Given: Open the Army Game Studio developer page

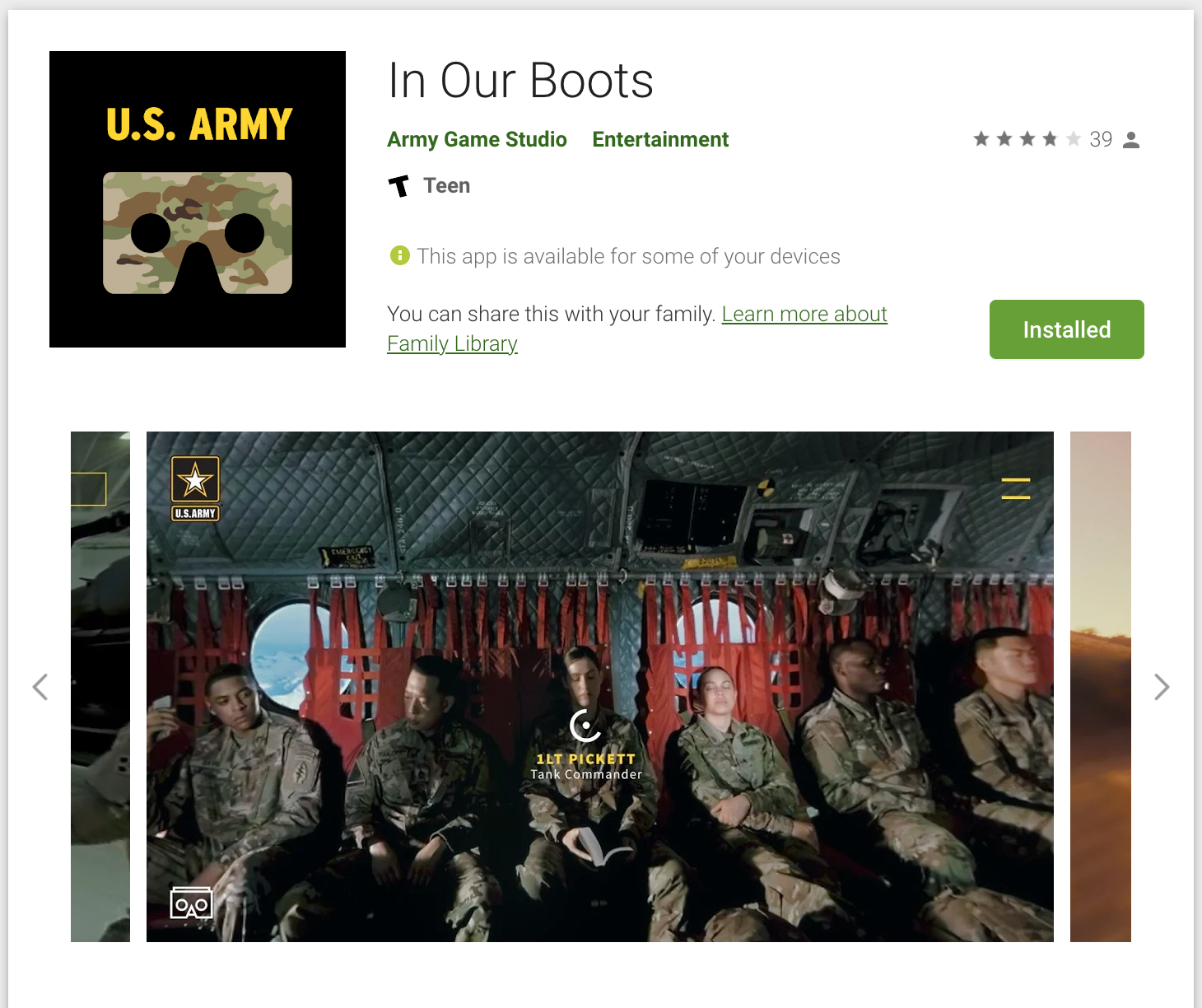Looking at the screenshot, I should [x=477, y=139].
